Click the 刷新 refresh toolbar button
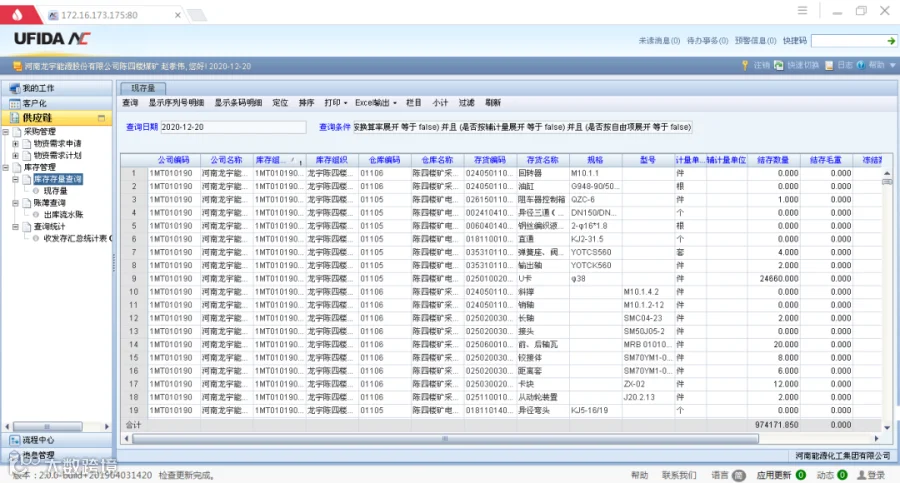The image size is (900, 483). 493,103
